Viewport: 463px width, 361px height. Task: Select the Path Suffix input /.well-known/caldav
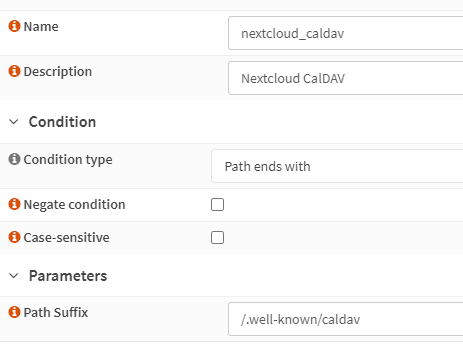click(346, 319)
